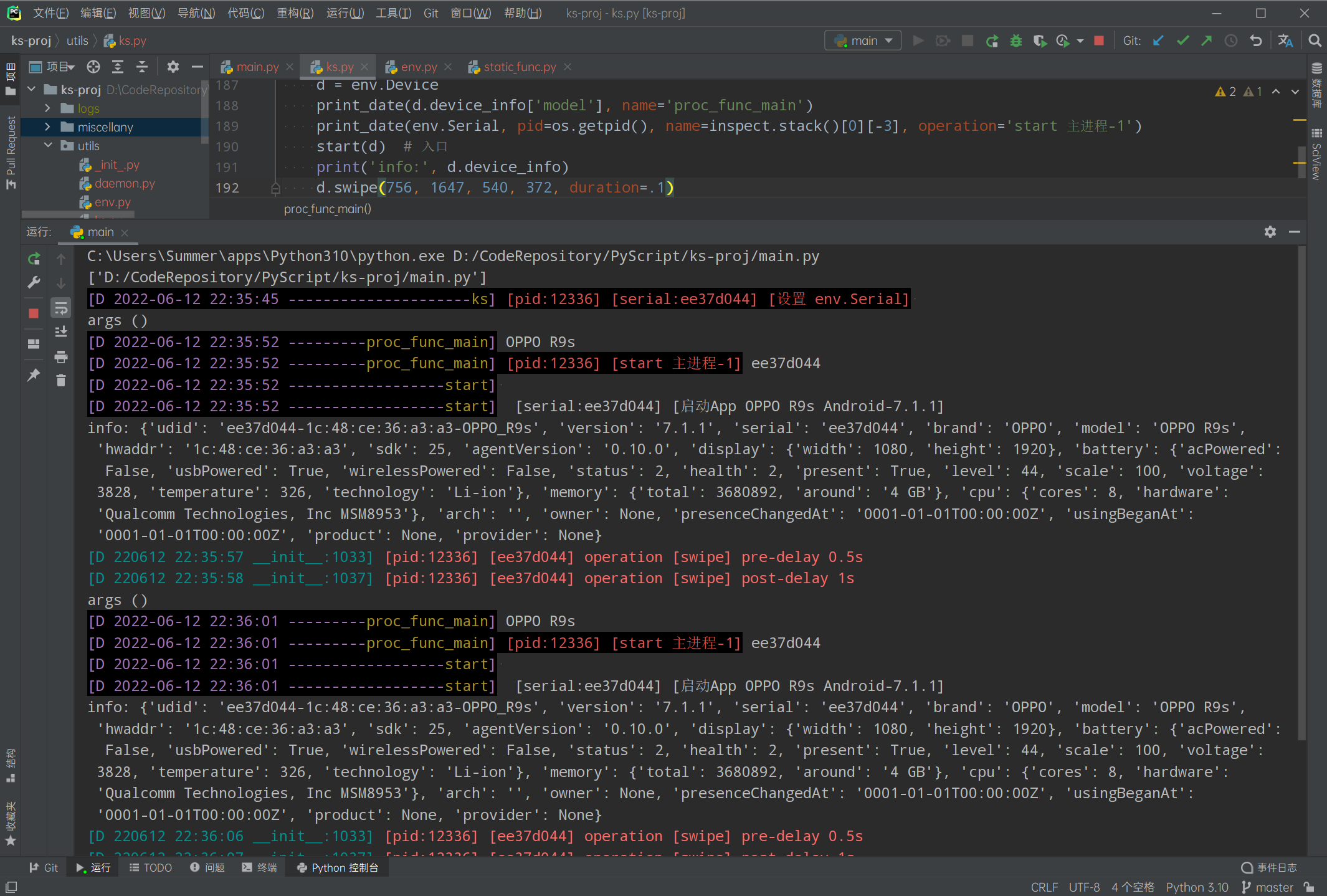Viewport: 1327px width, 896px height.
Task: Push commits with the green Git arrow
Action: (1207, 41)
